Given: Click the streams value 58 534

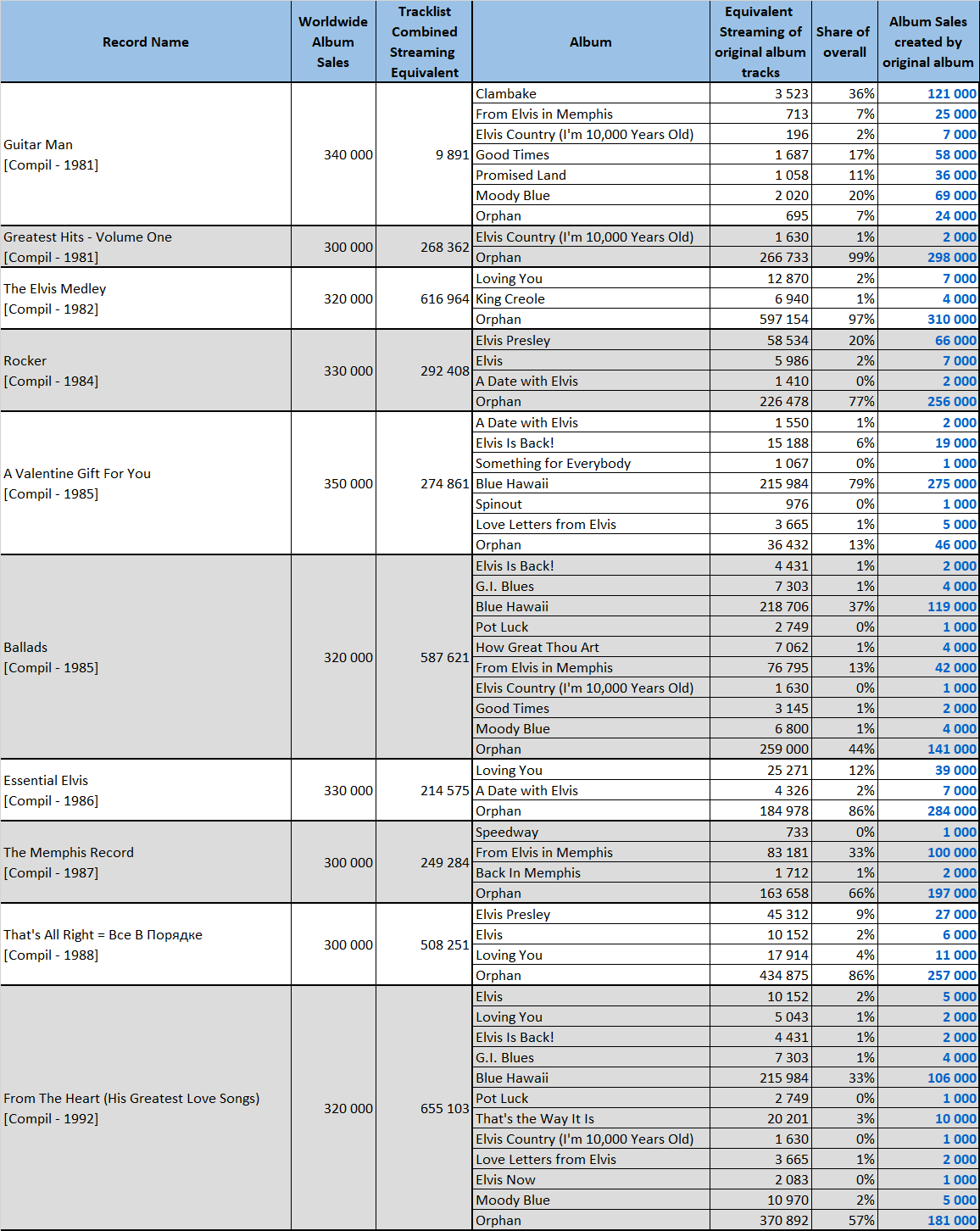Looking at the screenshot, I should coord(760,340).
